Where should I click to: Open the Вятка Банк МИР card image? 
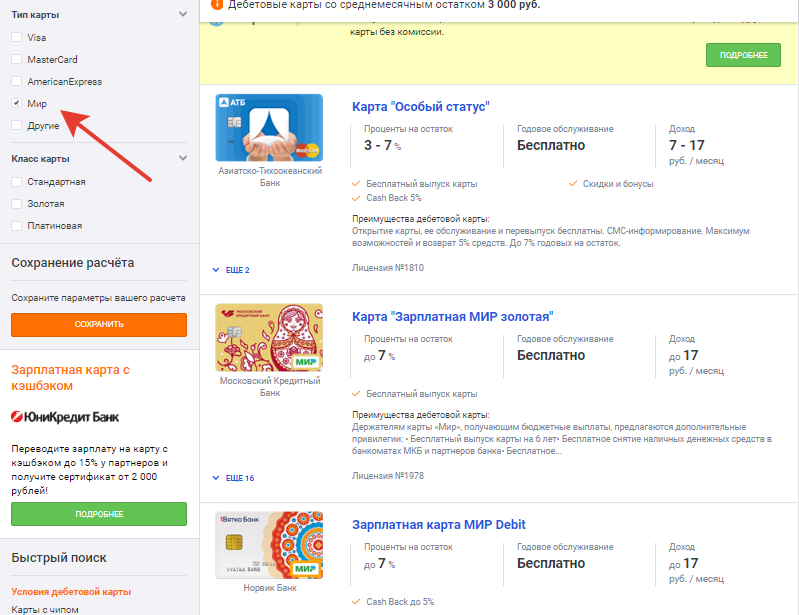tap(269, 545)
